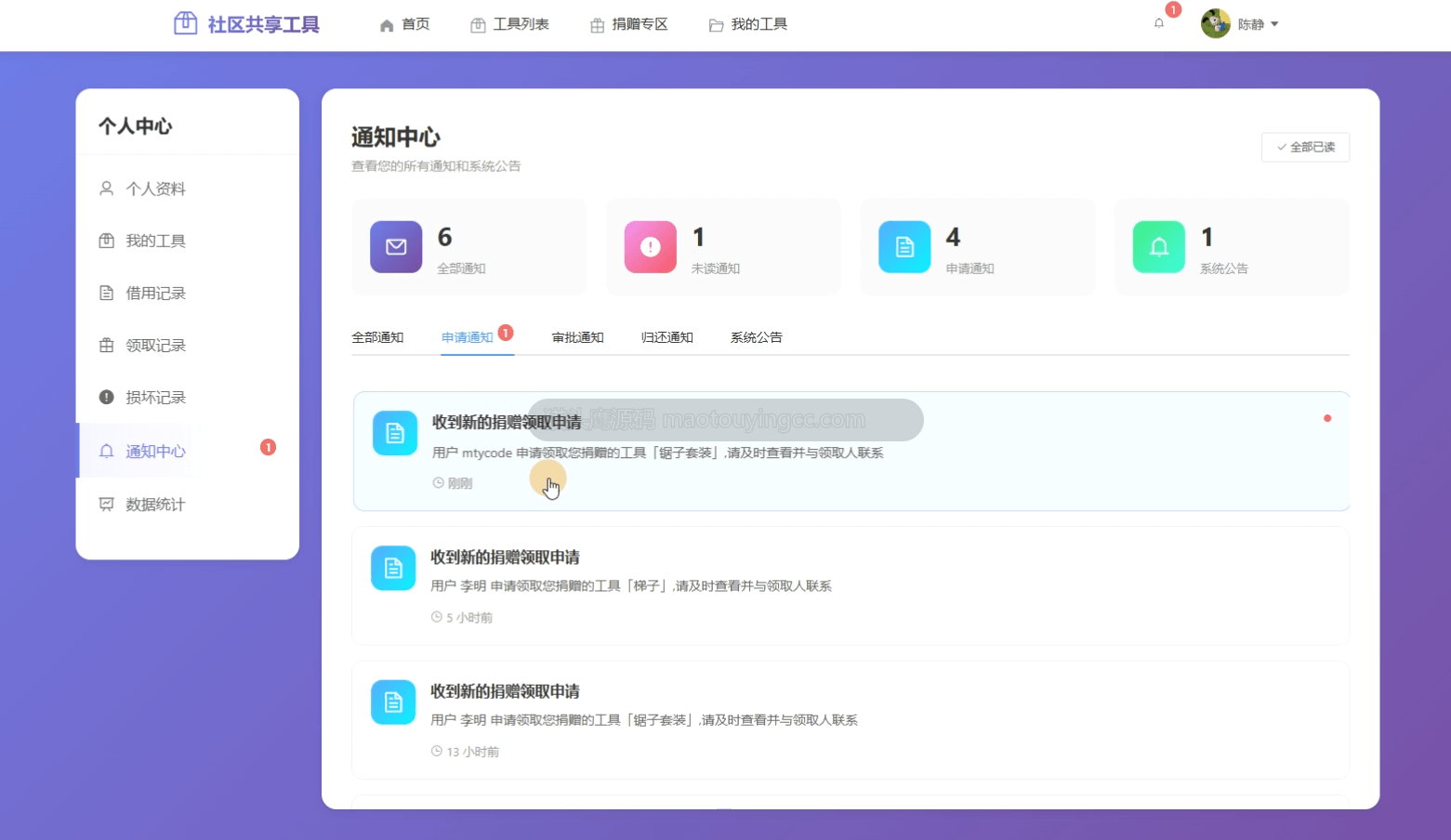Click the 6 全部通知 stat card
This screenshot has width=1451, height=840.
pos(469,247)
